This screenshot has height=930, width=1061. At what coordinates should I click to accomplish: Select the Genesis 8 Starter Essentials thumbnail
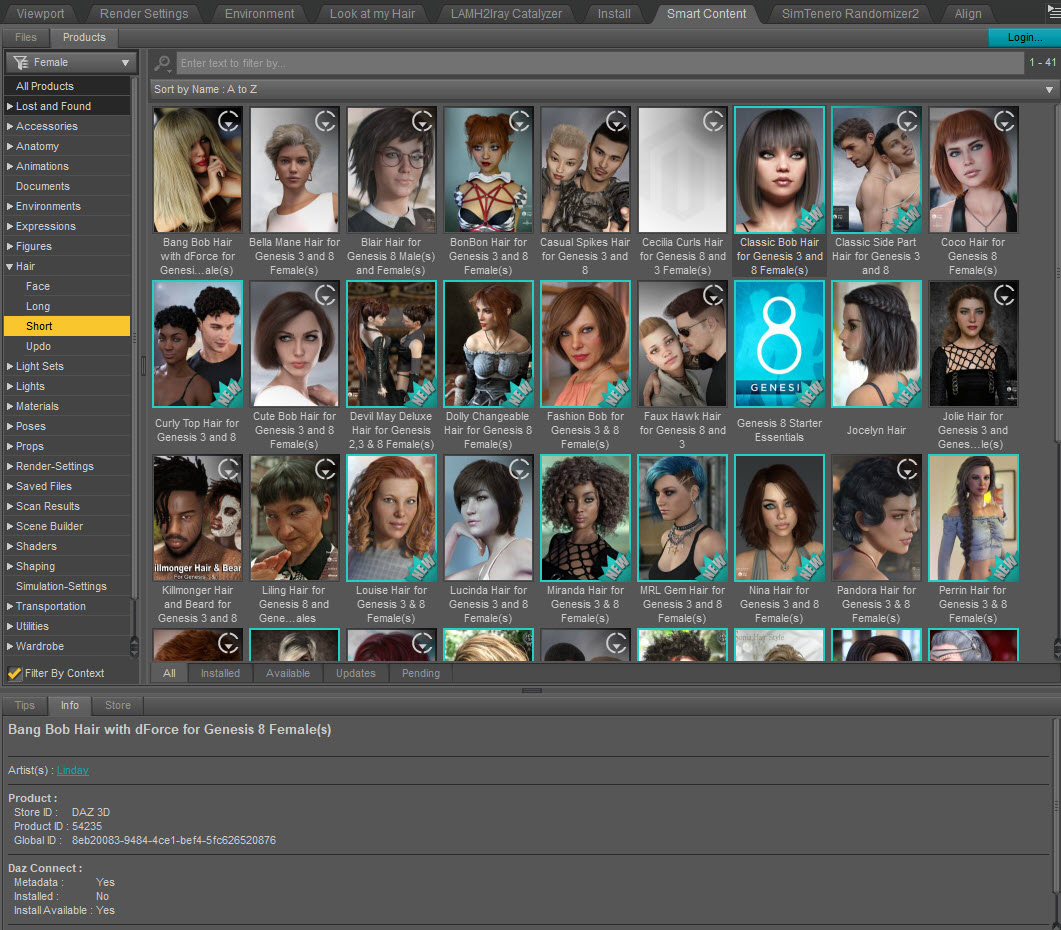tap(779, 345)
